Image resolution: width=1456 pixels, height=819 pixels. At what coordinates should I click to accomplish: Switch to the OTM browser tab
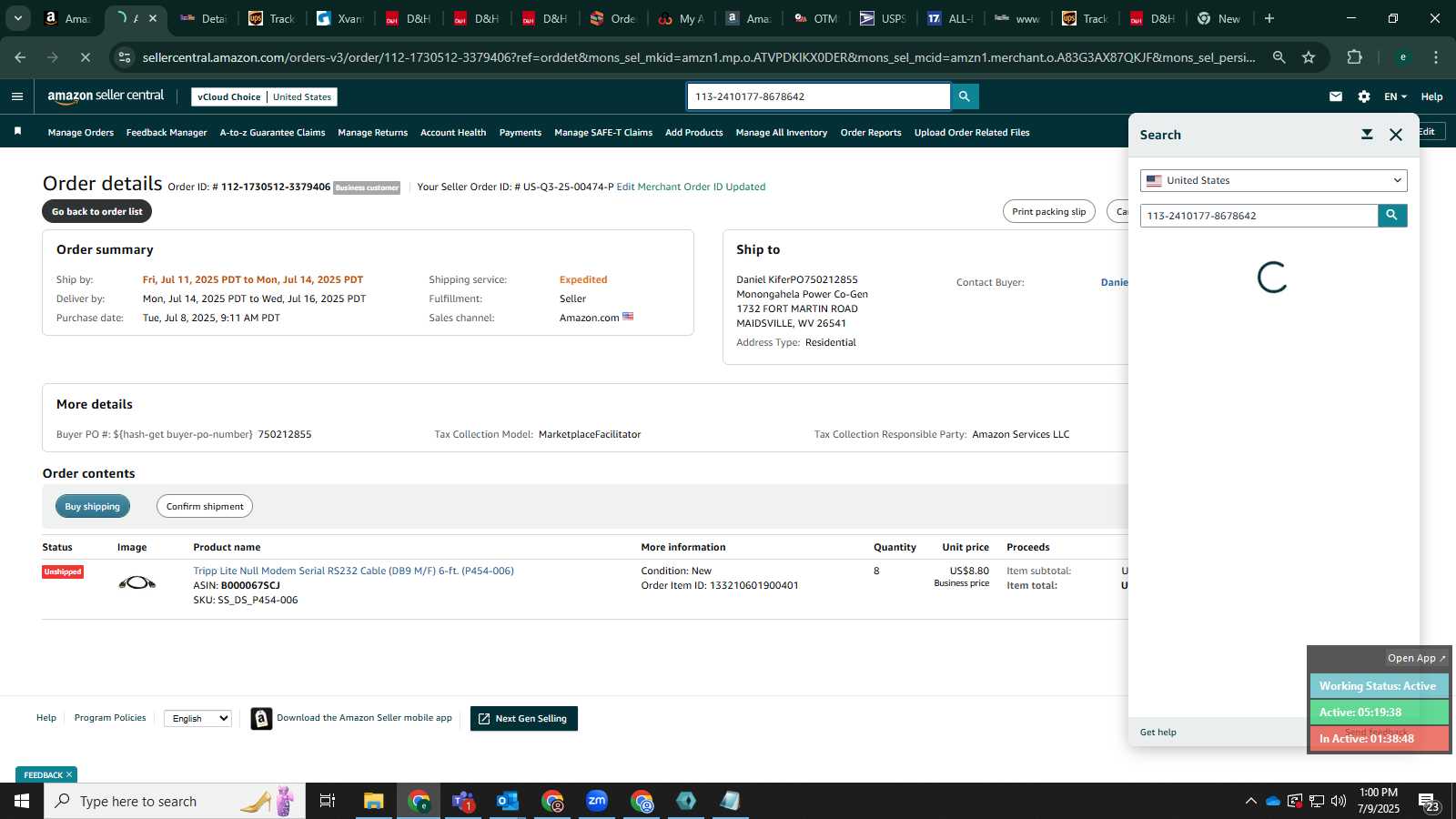(815, 18)
